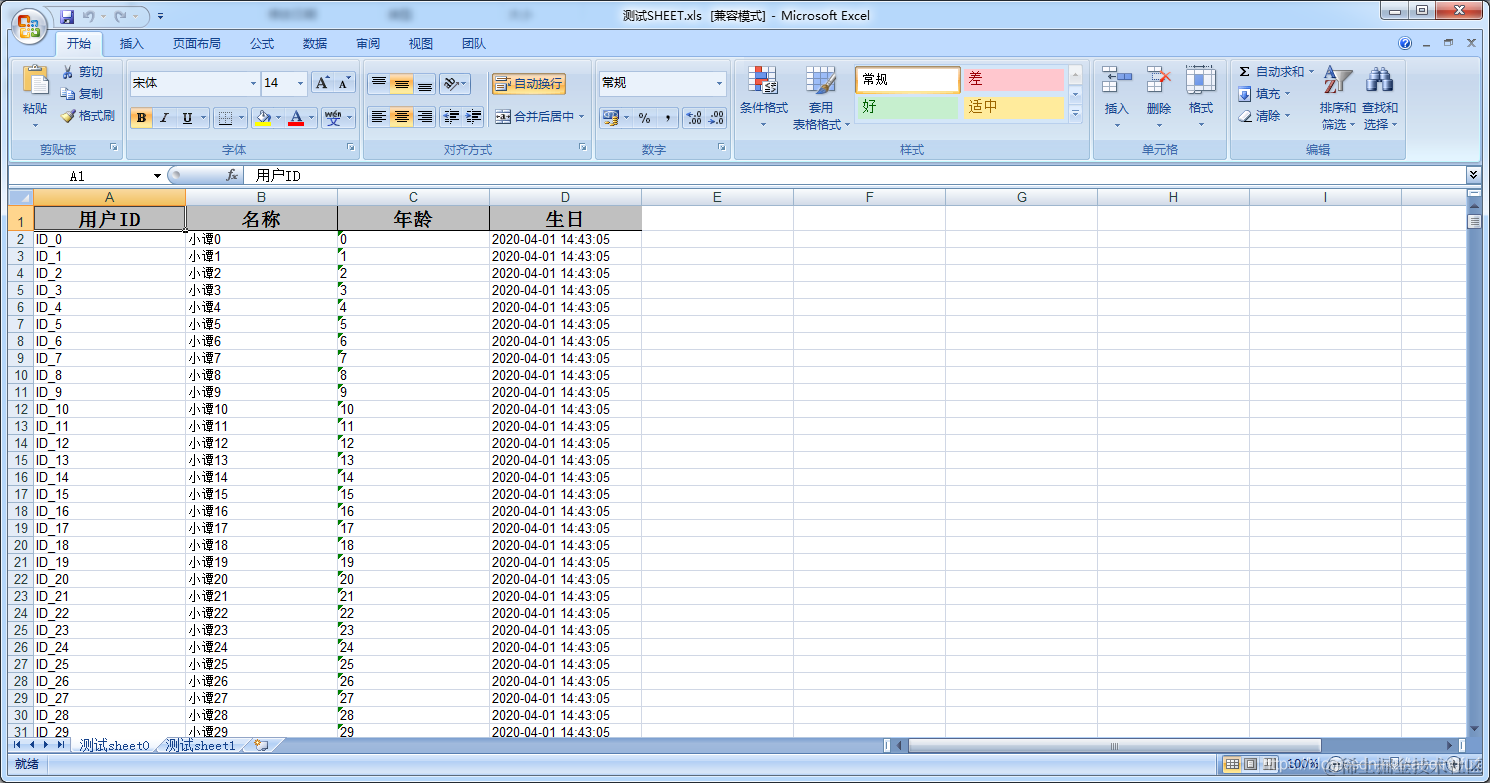This screenshot has width=1490, height=783.
Task: Apply 好 (Good) cell style
Action: (x=907, y=107)
